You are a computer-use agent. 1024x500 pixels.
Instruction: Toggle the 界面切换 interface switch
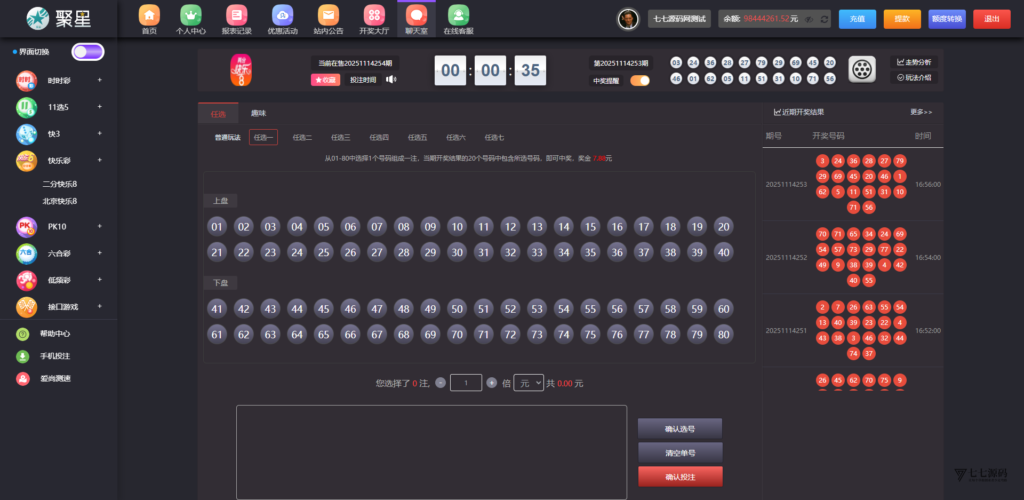point(87,51)
